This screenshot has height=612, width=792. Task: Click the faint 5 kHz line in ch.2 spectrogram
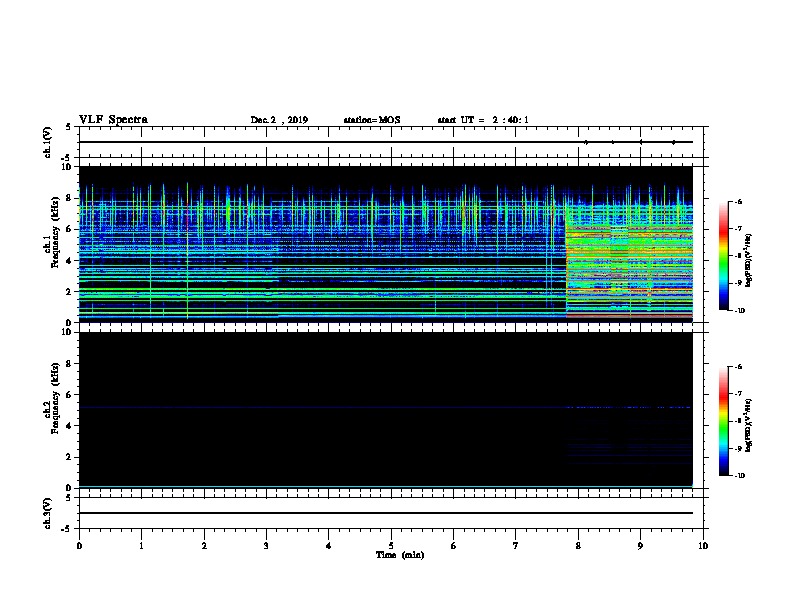click(x=386, y=407)
